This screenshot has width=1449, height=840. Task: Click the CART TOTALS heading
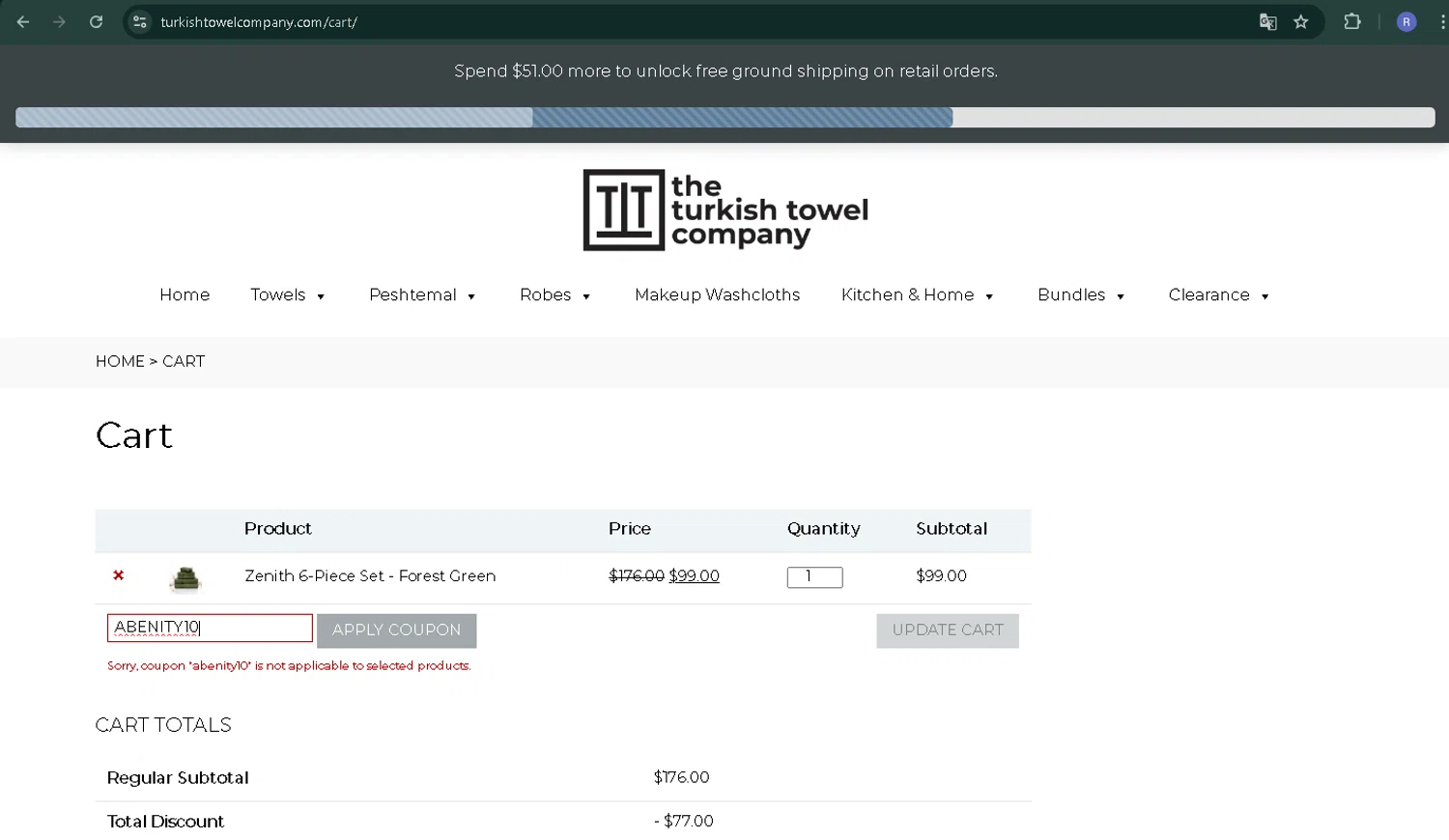click(163, 725)
